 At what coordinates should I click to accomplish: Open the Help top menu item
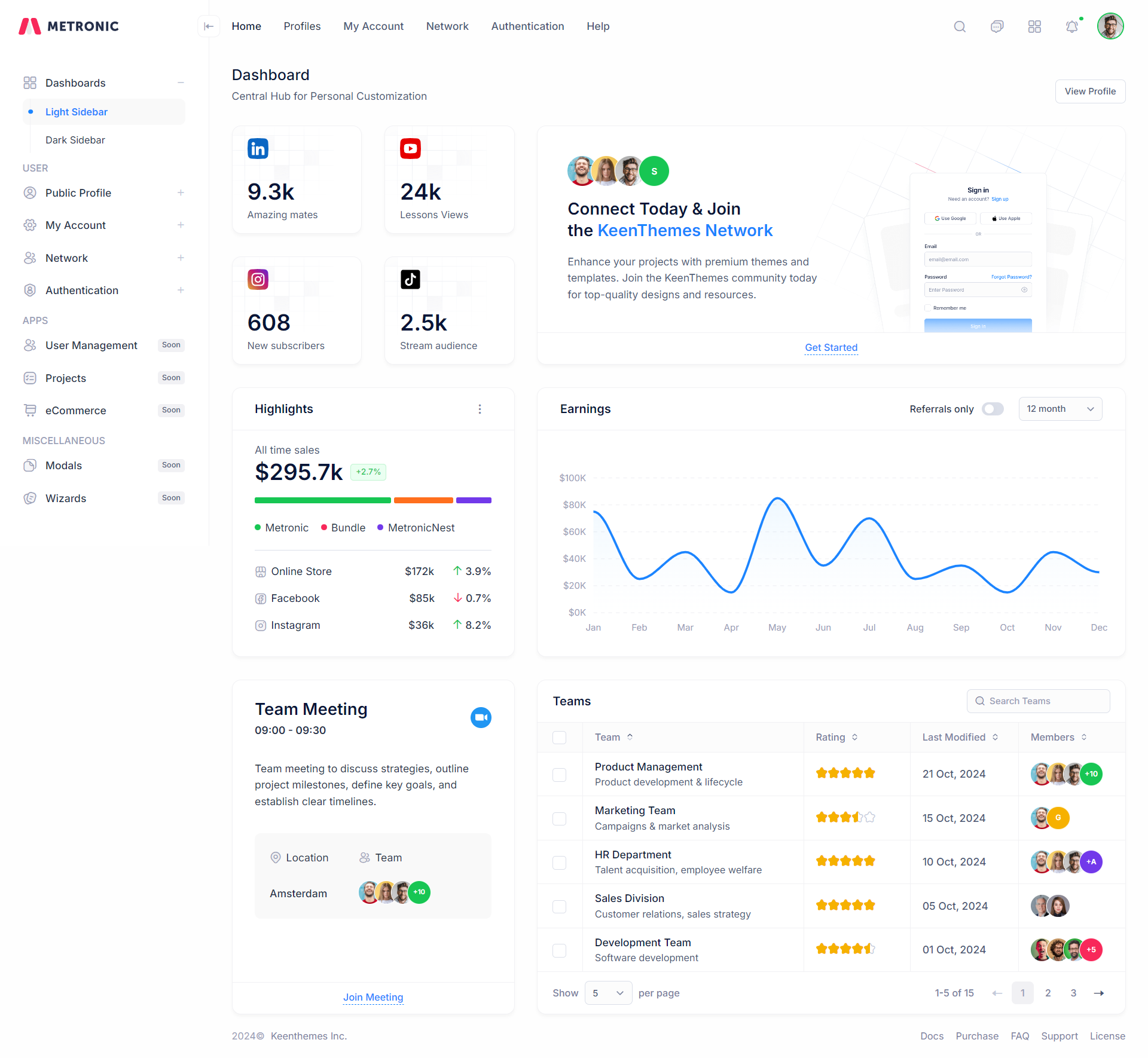(598, 26)
